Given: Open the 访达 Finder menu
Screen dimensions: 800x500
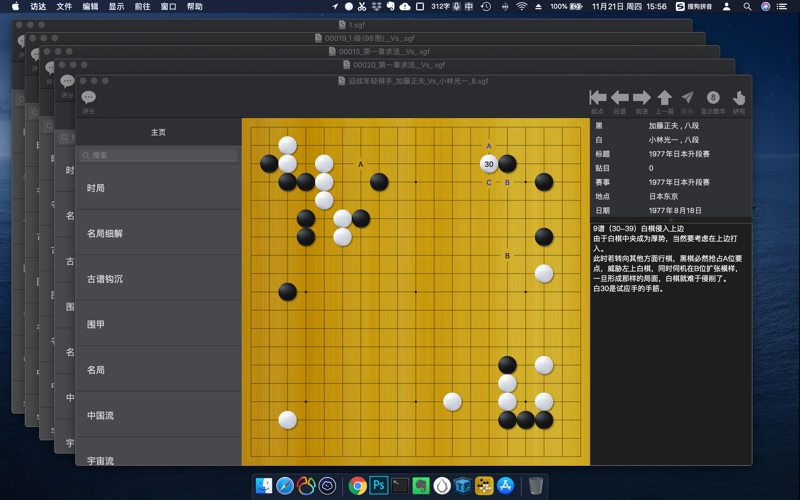Looking at the screenshot, I should [38, 6].
